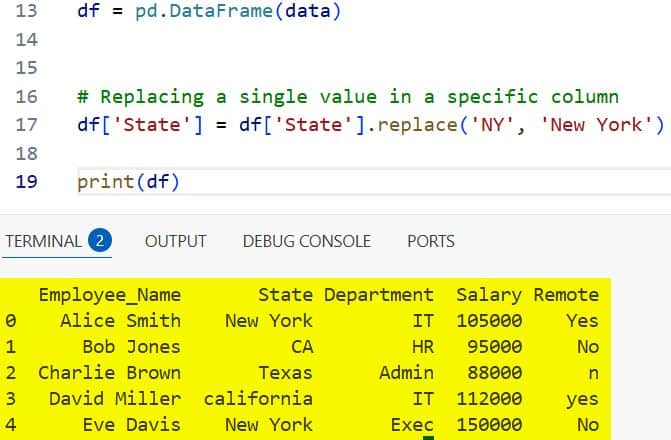This screenshot has height=440, width=671.
Task: Open the PORTS tab
Action: tap(431, 241)
